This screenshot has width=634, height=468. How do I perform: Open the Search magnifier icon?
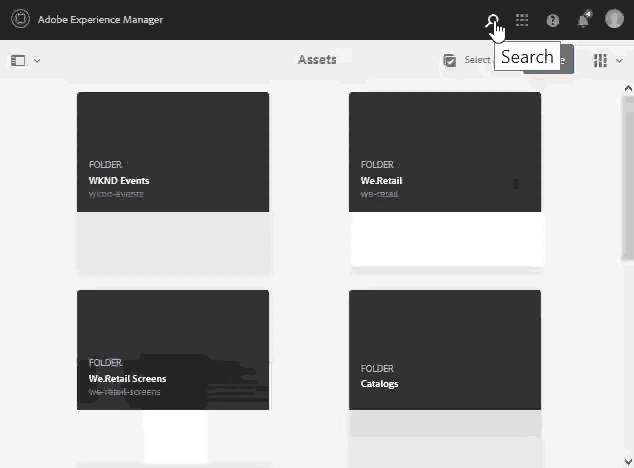tap(492, 20)
